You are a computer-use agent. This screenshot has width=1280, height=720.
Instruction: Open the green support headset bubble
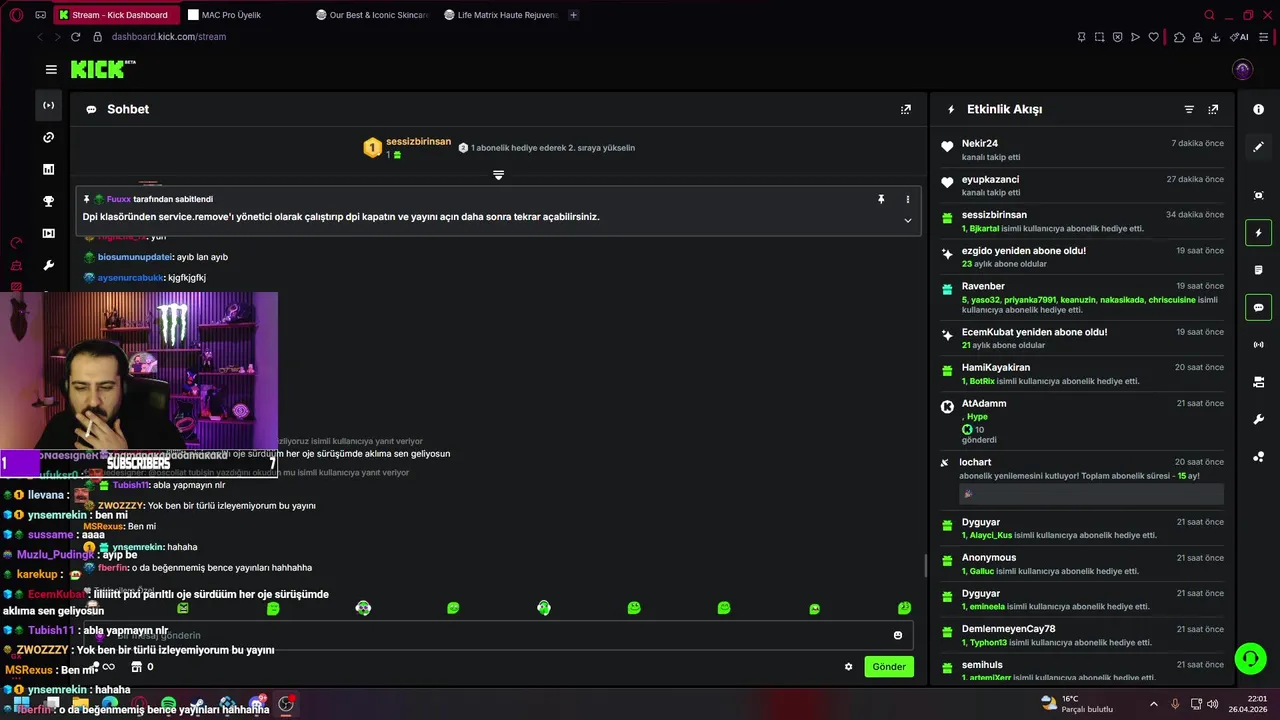pos(1250,658)
